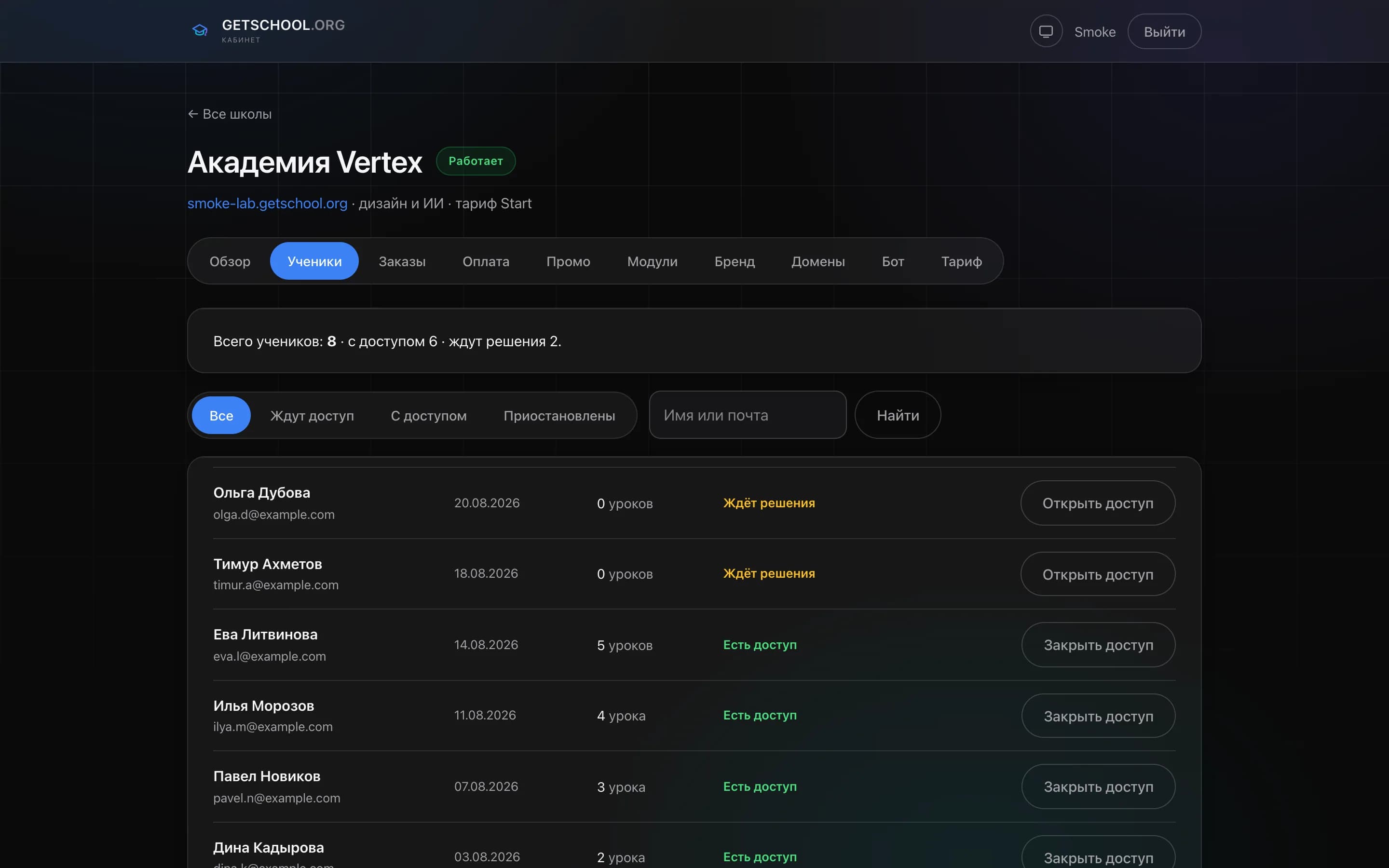The width and height of the screenshot is (1389, 868).
Task: Click the Найти search button
Action: coord(898,415)
